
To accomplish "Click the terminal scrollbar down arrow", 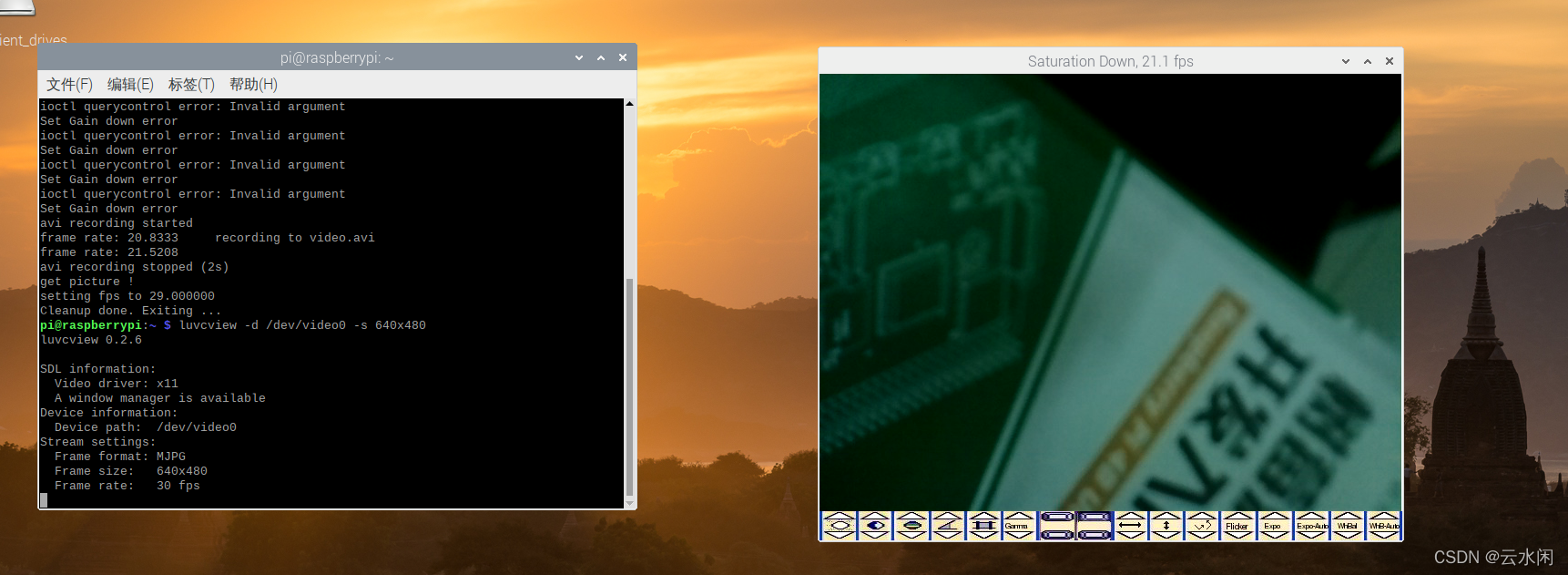I will (x=629, y=503).
